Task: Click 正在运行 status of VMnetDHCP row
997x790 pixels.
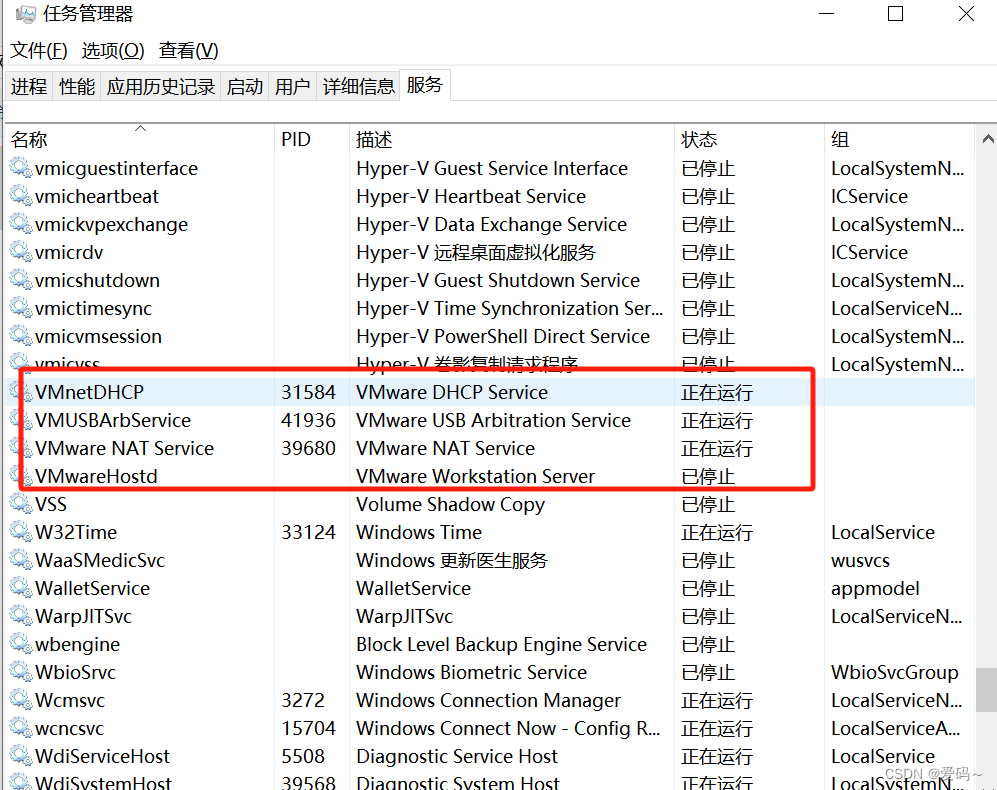Action: point(717,392)
